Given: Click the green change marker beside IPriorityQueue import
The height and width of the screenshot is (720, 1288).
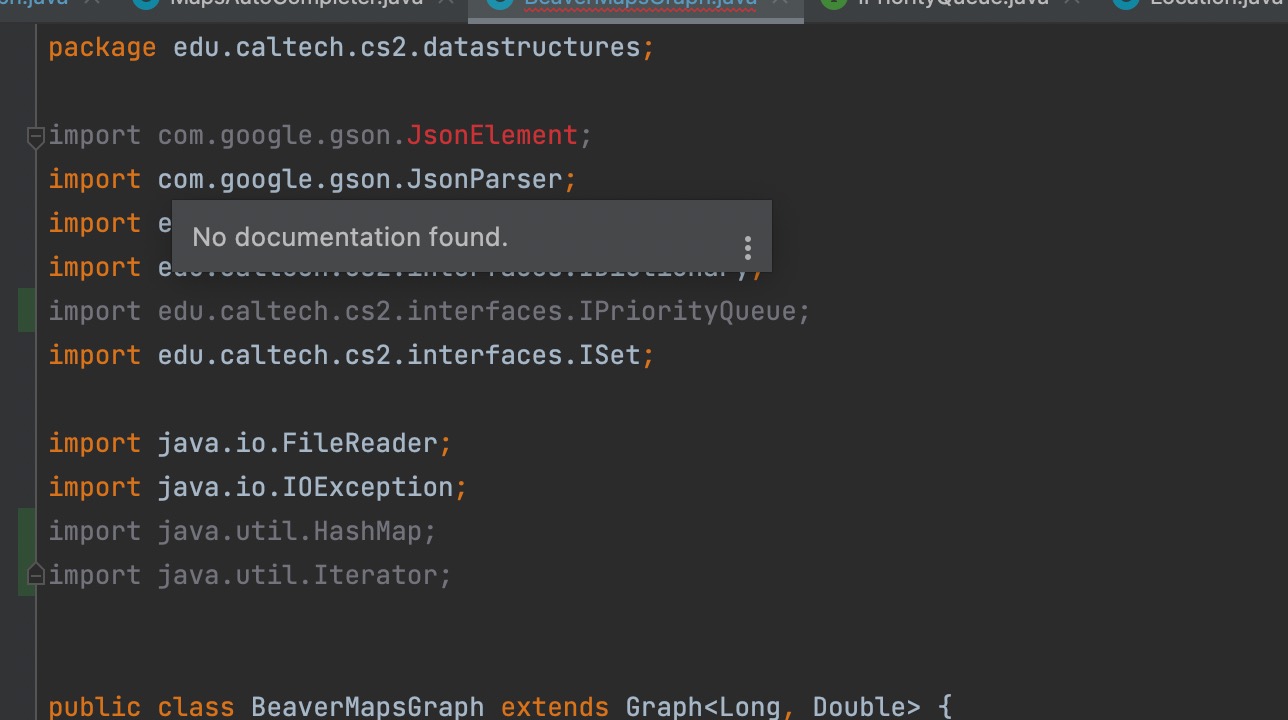Looking at the screenshot, I should click(x=26, y=311).
